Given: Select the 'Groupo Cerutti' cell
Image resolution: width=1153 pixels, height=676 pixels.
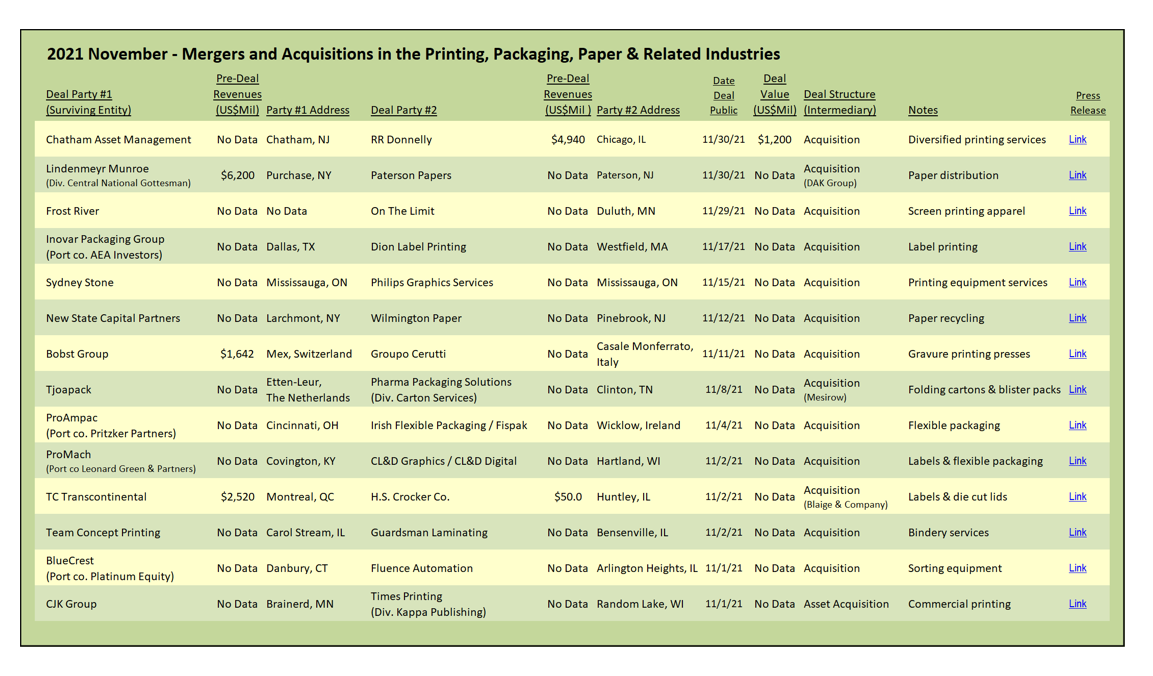Looking at the screenshot, I should pyautogui.click(x=408, y=354).
